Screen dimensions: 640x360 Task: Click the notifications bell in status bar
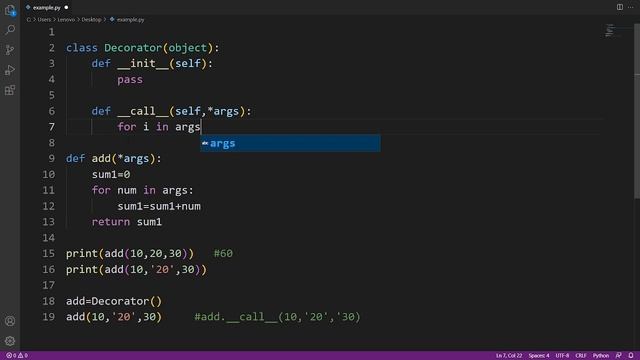click(x=631, y=356)
